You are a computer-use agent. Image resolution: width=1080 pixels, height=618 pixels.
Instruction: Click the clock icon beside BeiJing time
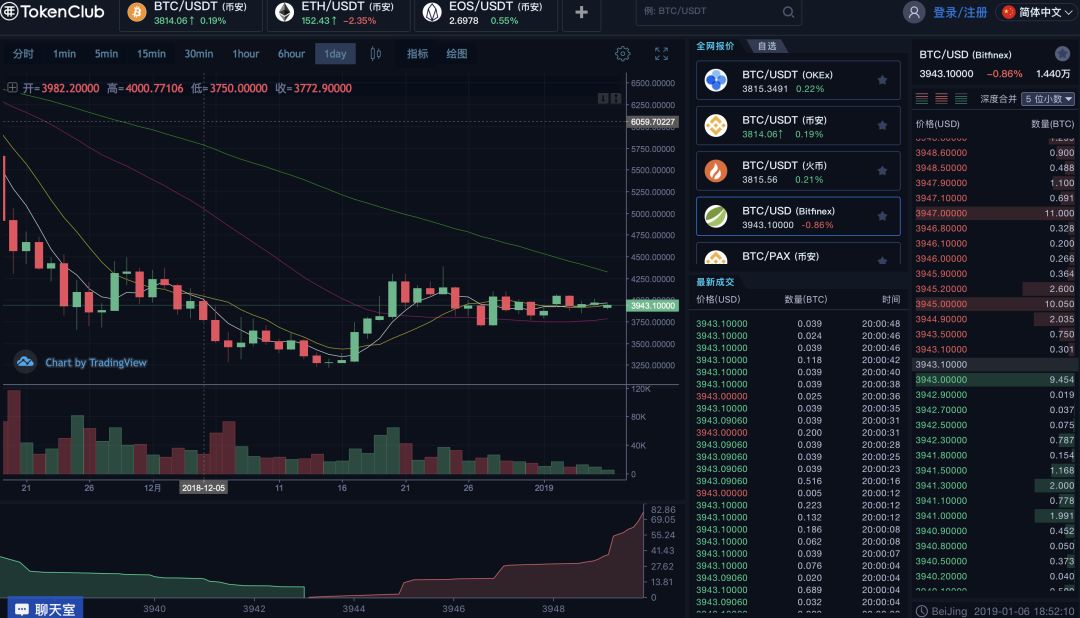(x=922, y=610)
